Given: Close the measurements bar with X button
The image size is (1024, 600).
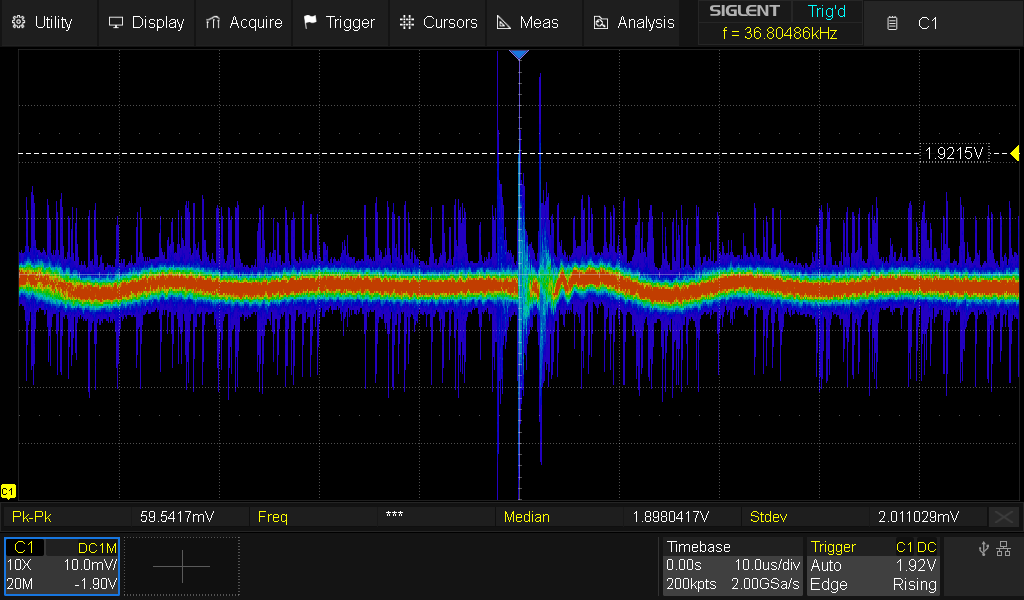Looking at the screenshot, I should click(1003, 517).
